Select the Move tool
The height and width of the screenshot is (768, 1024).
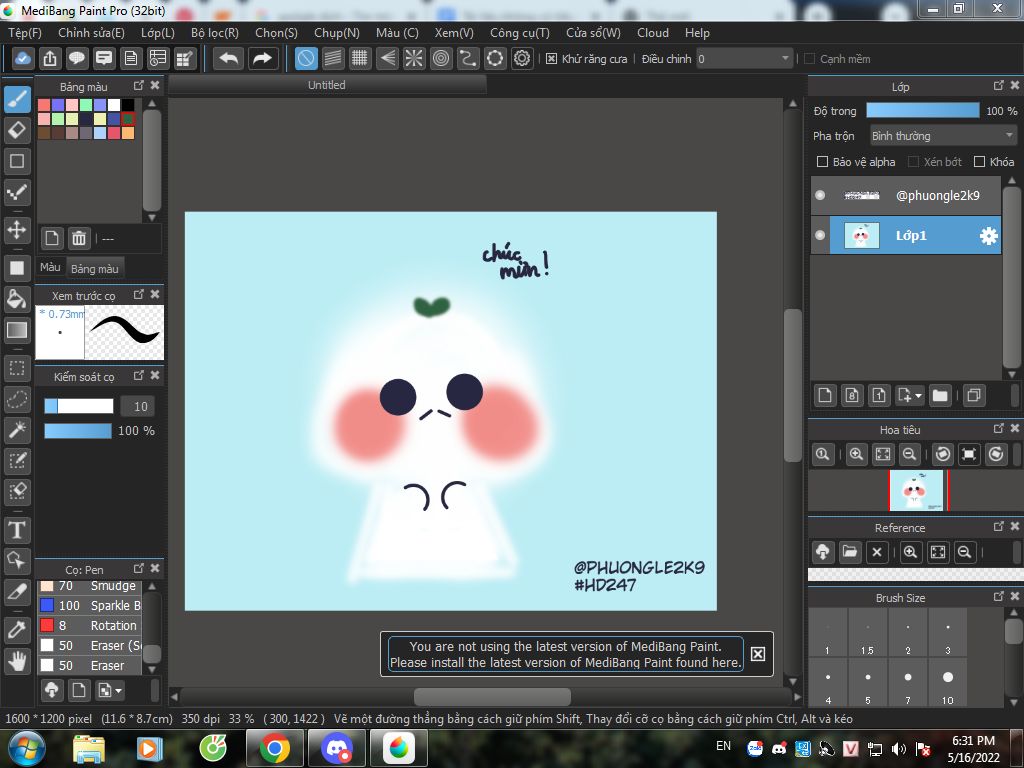pyautogui.click(x=17, y=230)
